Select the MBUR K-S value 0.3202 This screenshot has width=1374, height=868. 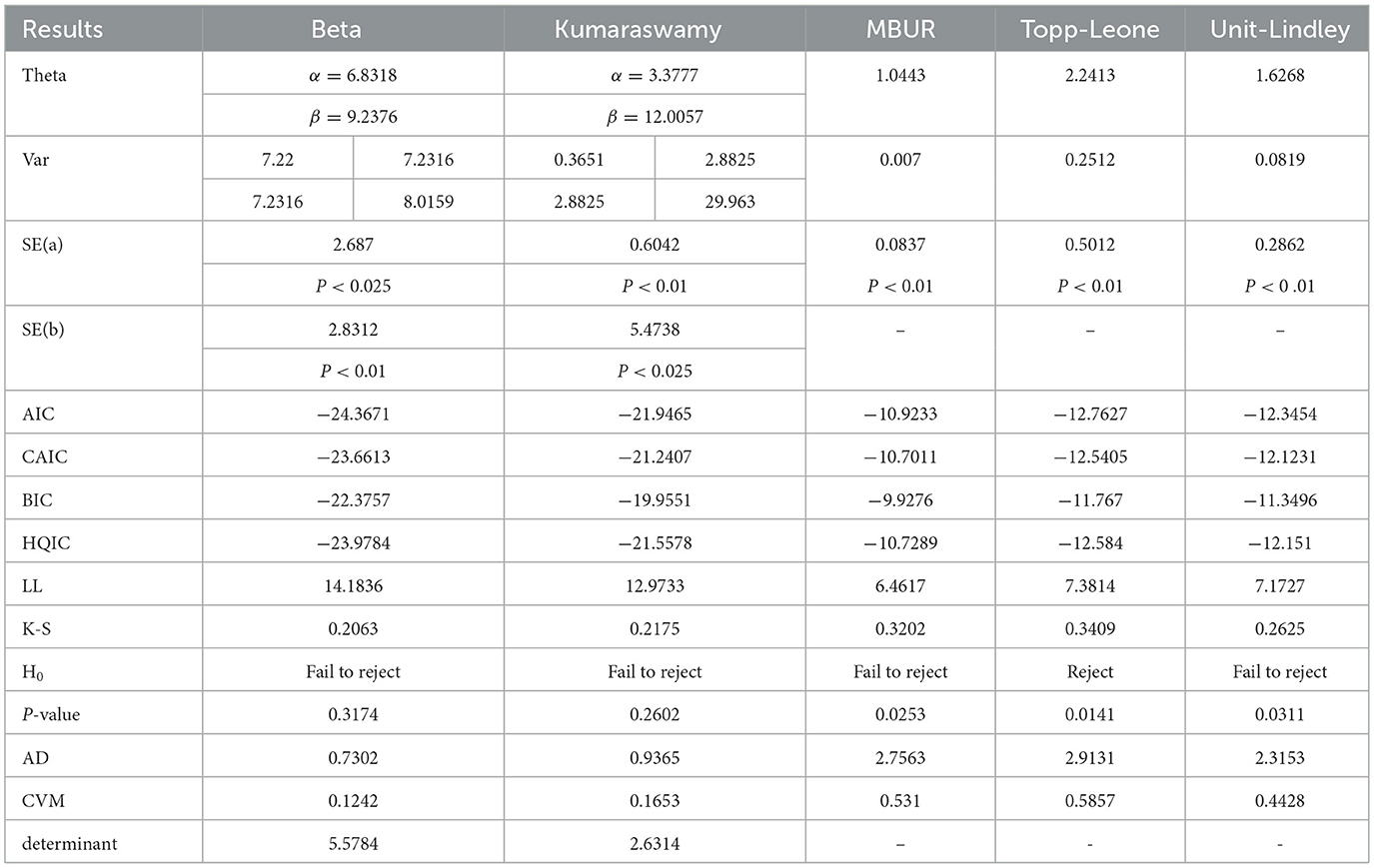(900, 629)
